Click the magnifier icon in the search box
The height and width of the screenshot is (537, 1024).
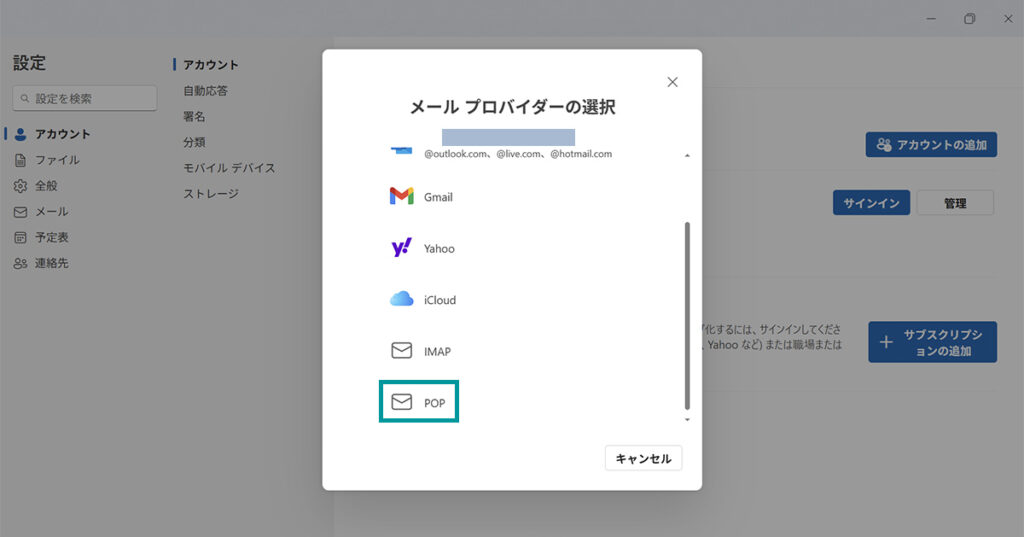[x=25, y=99]
